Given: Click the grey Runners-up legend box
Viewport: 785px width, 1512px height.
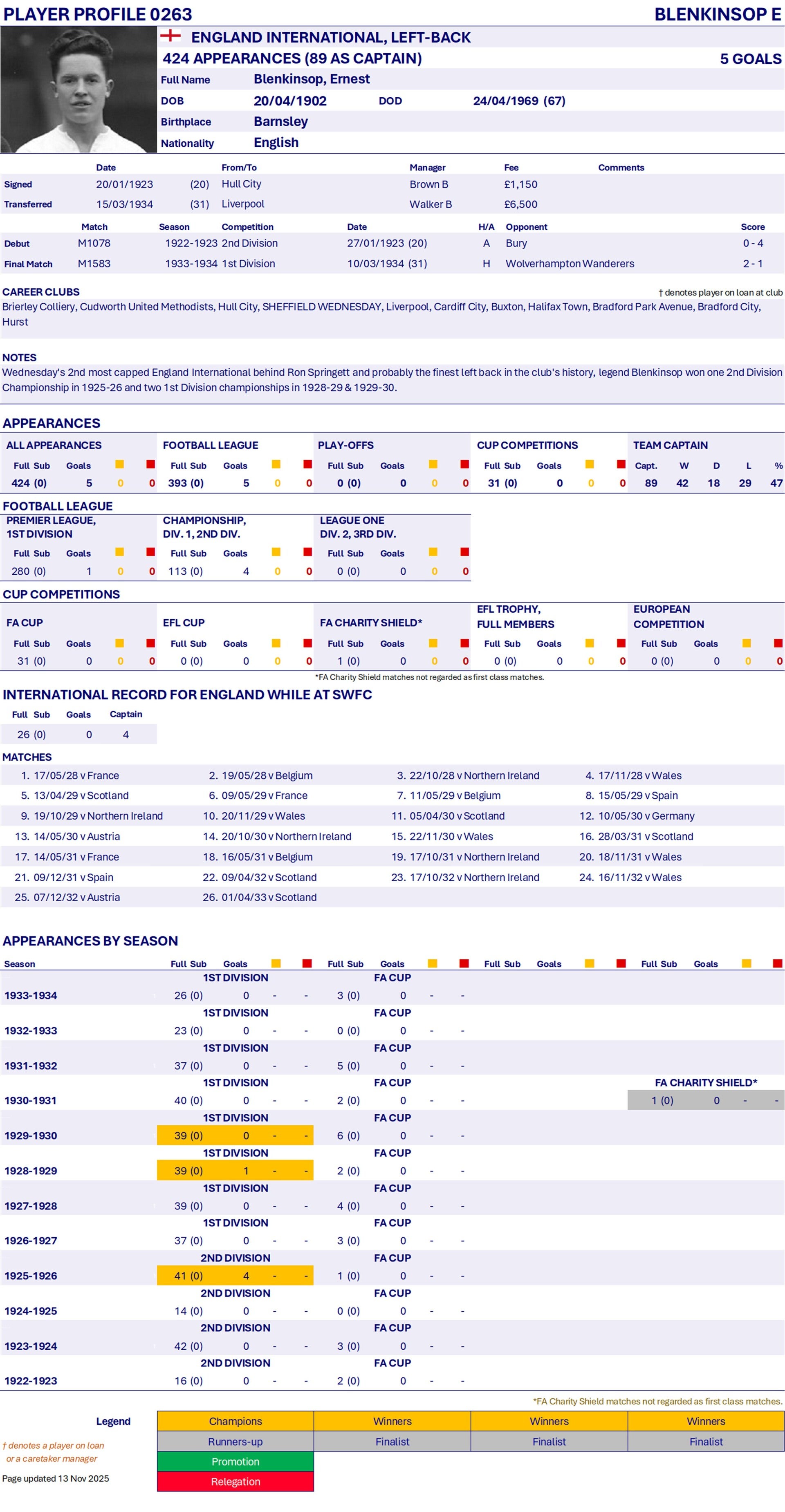Looking at the screenshot, I should click(x=235, y=1441).
